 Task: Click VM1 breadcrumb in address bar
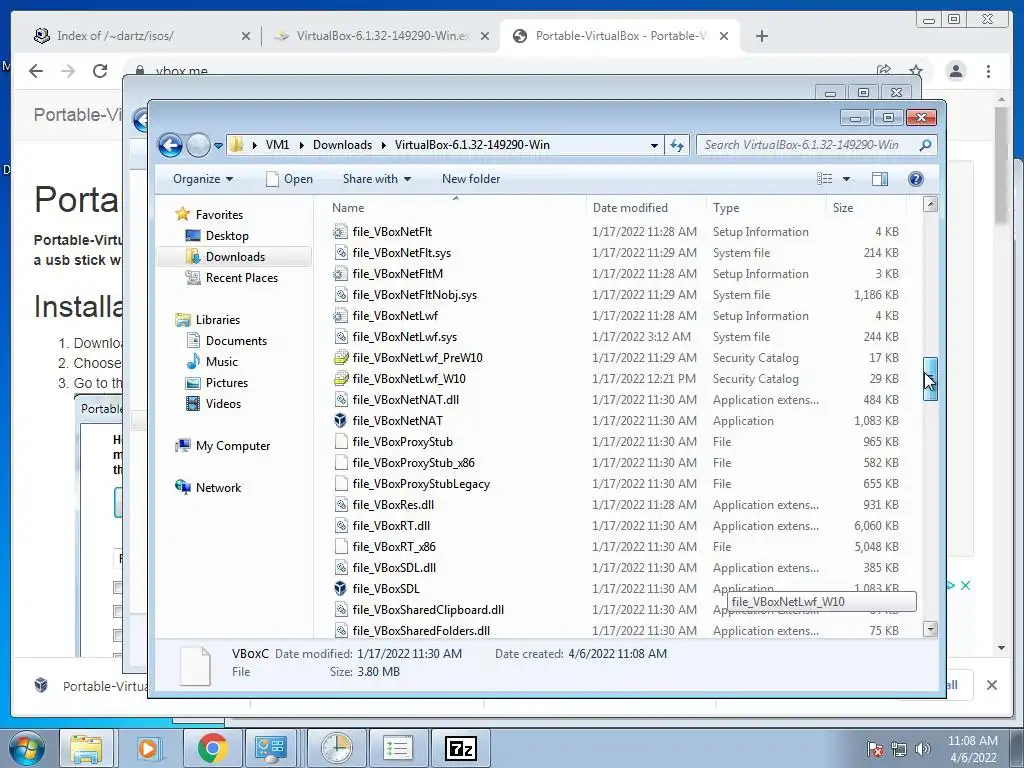point(277,145)
